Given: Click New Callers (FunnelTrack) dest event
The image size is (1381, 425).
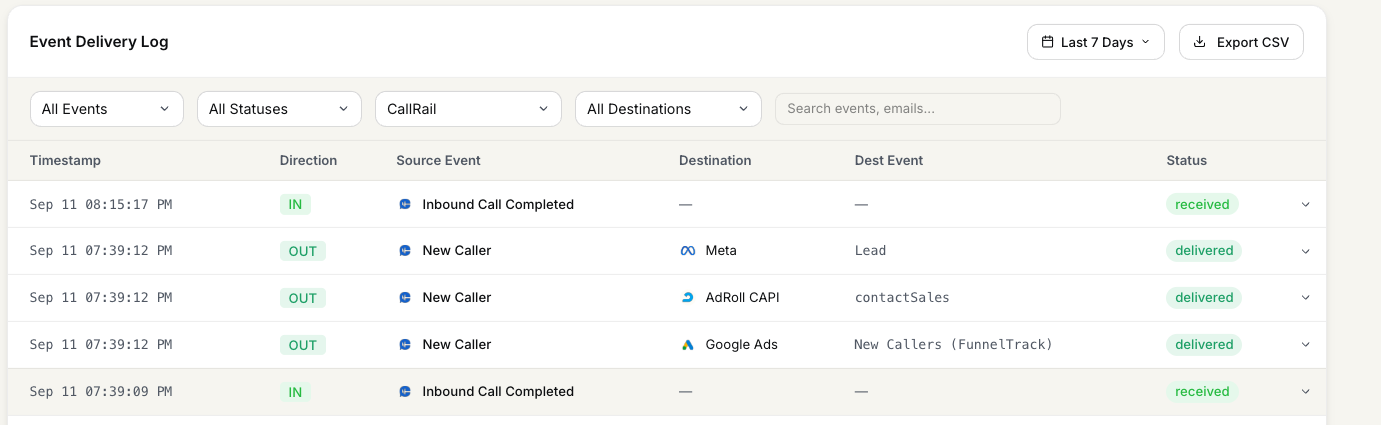Looking at the screenshot, I should point(954,345).
